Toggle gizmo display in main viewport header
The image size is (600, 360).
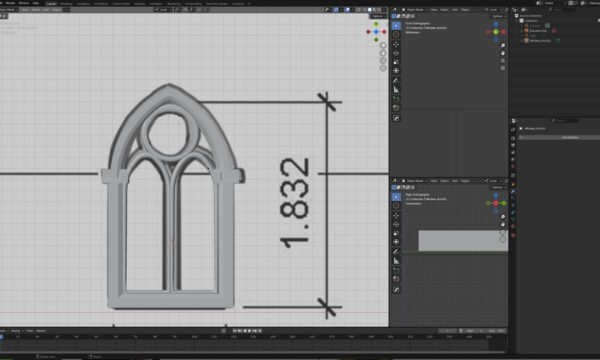click(x=336, y=10)
